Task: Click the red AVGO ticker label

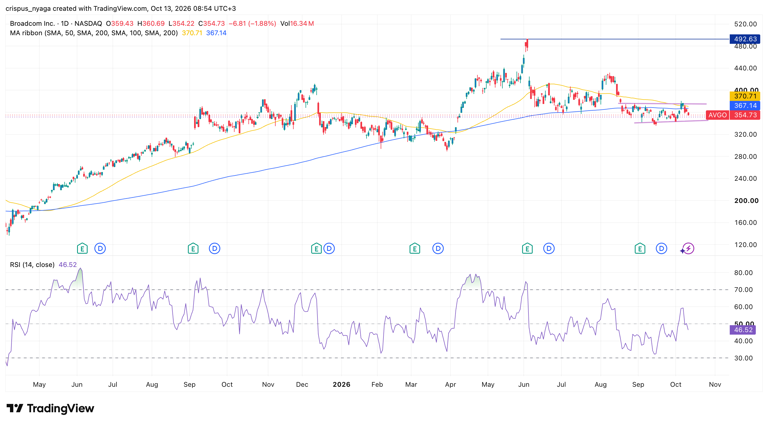Action: point(718,115)
